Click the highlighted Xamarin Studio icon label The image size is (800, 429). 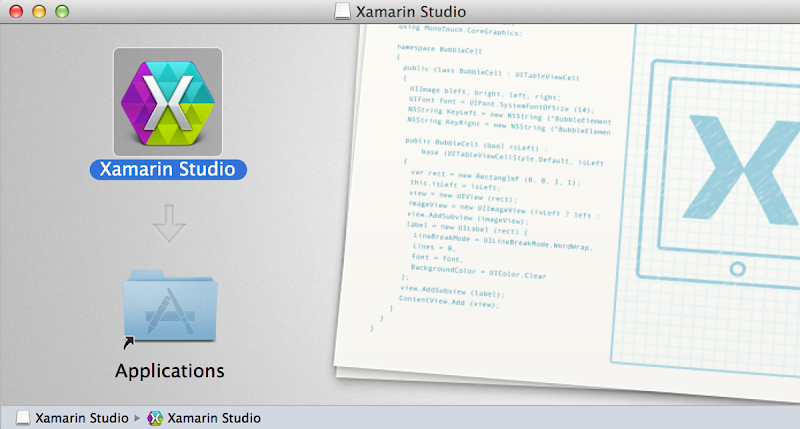pos(168,169)
